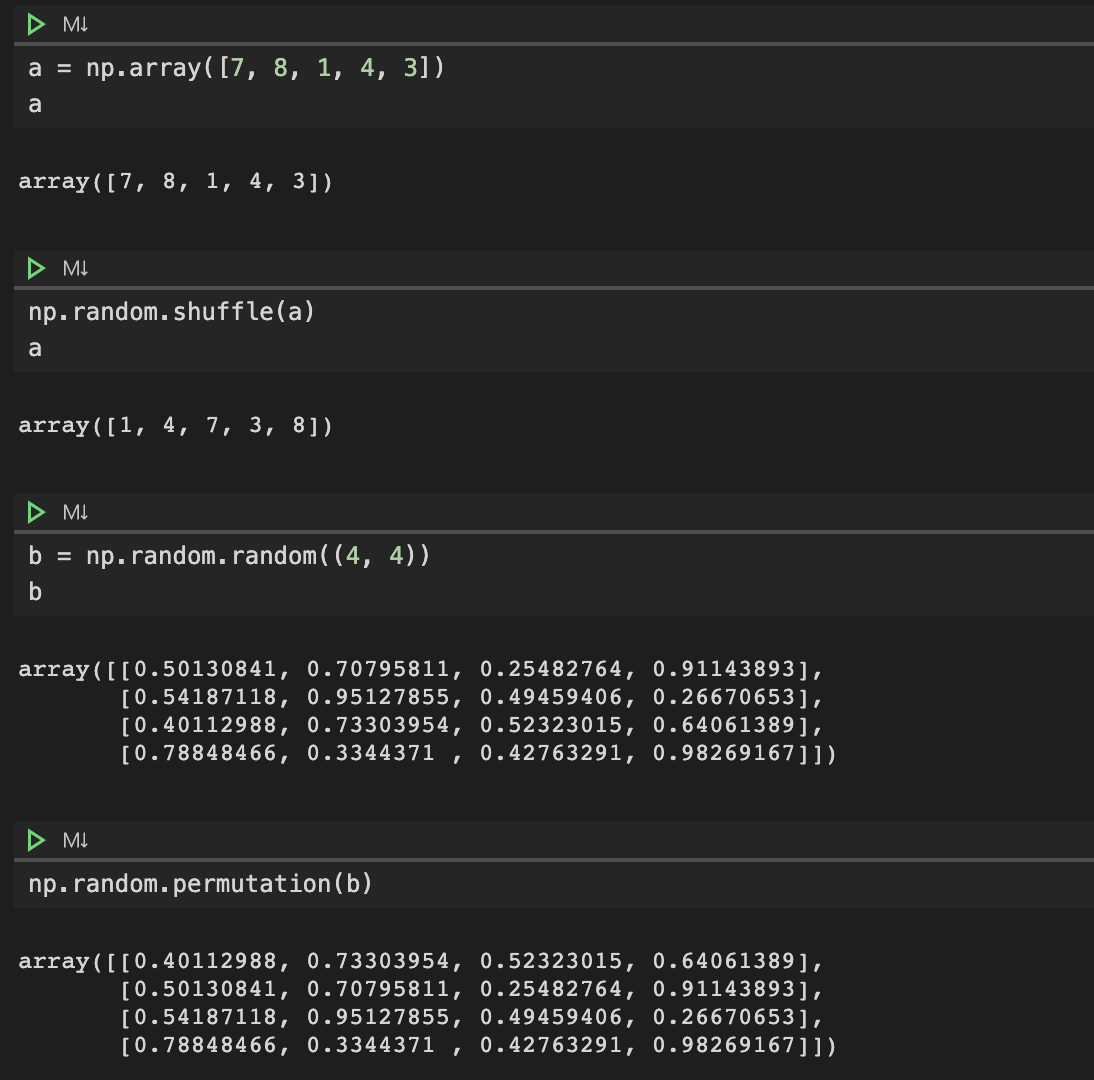
Task: Run the cell creating matrix b
Action: click(36, 512)
